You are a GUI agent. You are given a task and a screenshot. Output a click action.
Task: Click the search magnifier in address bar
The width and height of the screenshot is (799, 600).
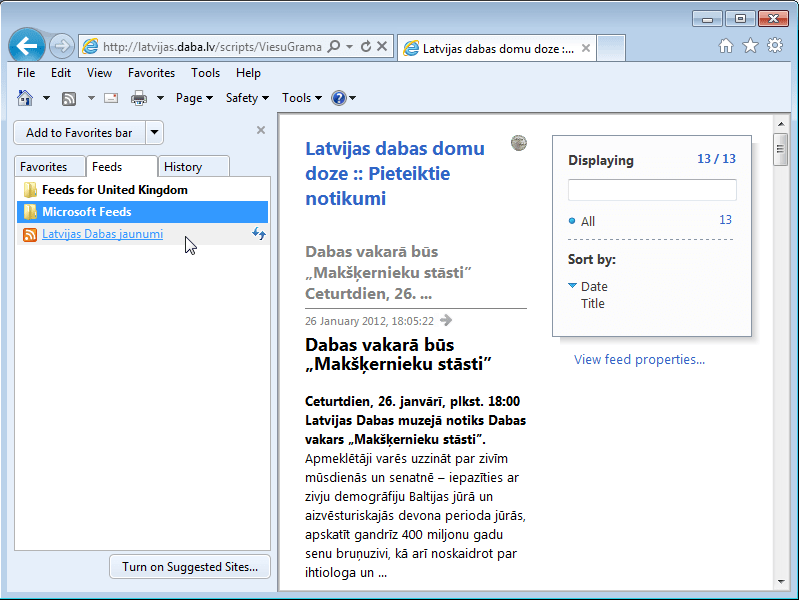click(x=334, y=46)
